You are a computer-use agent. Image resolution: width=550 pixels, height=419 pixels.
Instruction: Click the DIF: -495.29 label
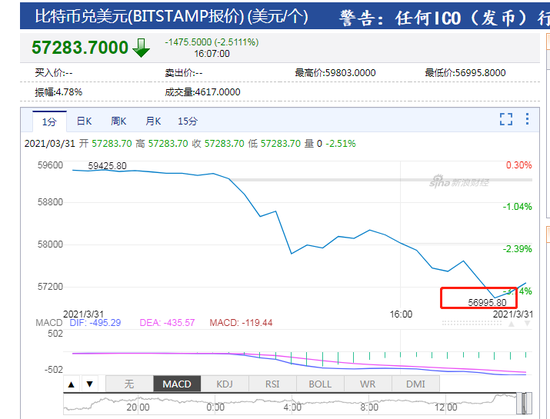click(95, 323)
